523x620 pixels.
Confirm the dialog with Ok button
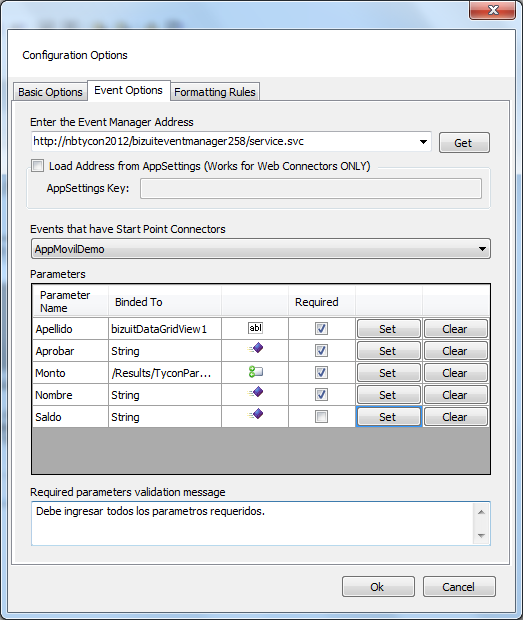[378, 587]
